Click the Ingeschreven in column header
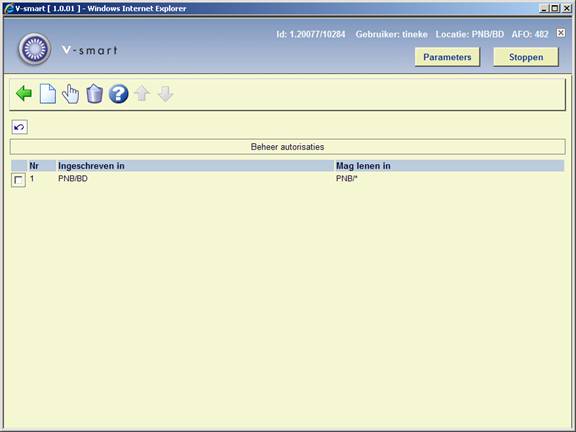Image resolution: width=576 pixels, height=432 pixels. pos(91,166)
